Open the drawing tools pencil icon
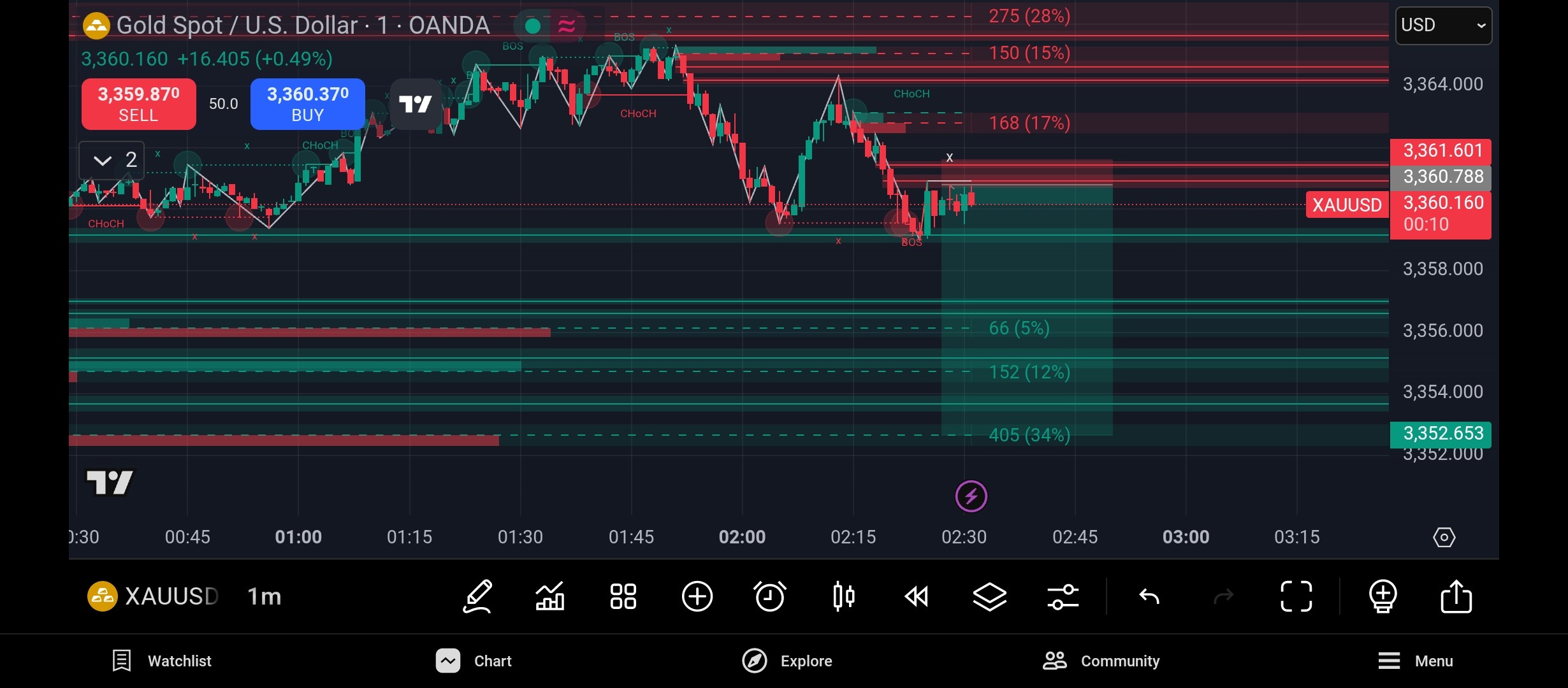 pos(478,597)
